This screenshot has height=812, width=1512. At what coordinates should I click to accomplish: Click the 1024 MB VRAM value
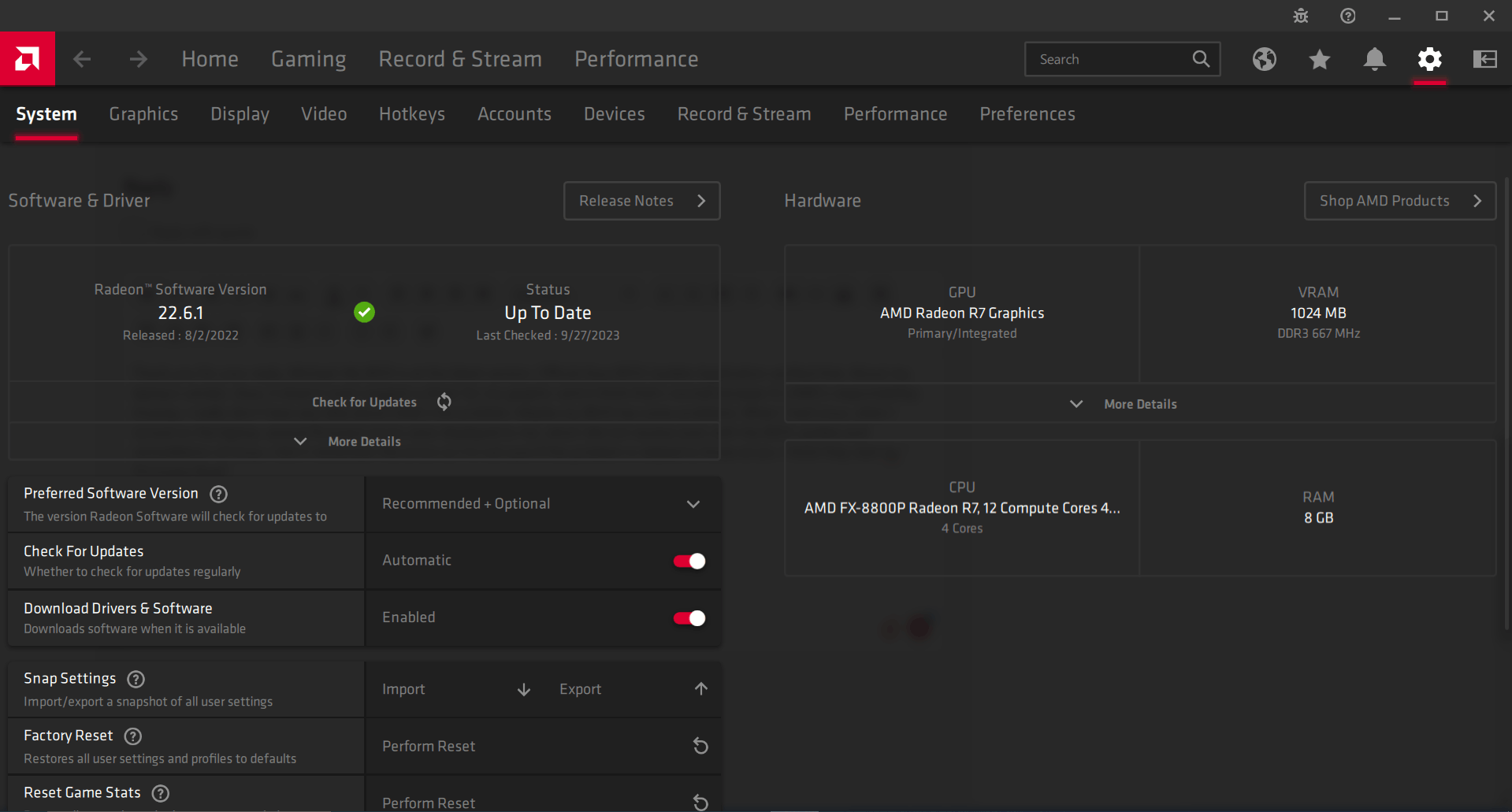(x=1318, y=313)
